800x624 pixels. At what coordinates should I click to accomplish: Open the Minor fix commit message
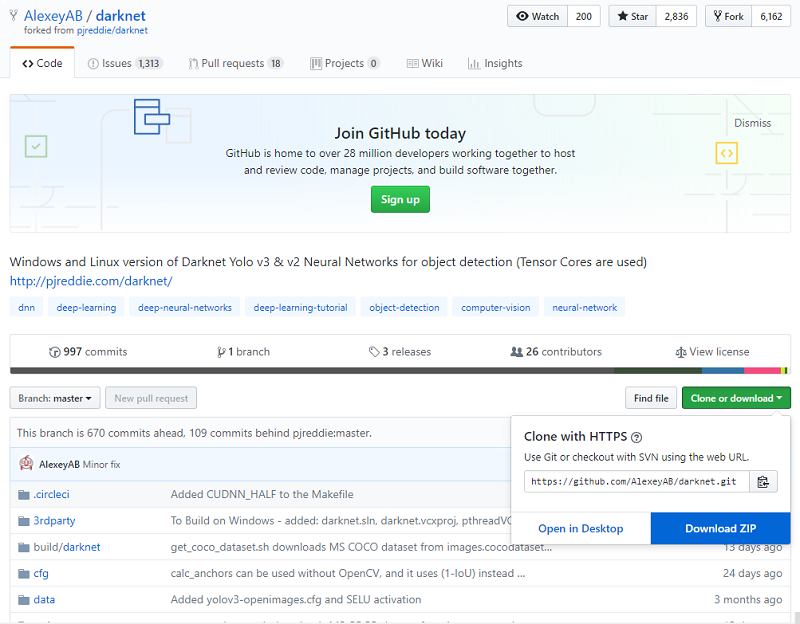pyautogui.click(x=102, y=465)
